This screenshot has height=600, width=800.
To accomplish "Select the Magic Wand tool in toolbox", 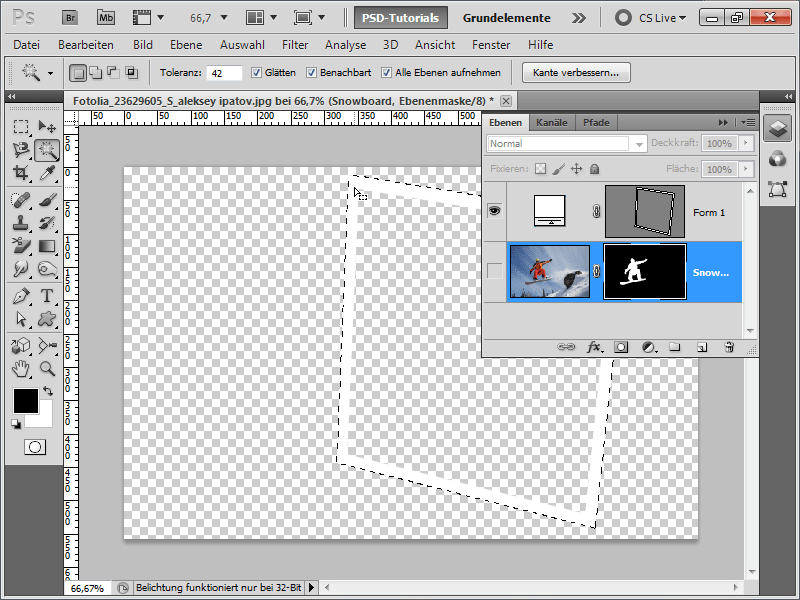I will tap(47, 150).
